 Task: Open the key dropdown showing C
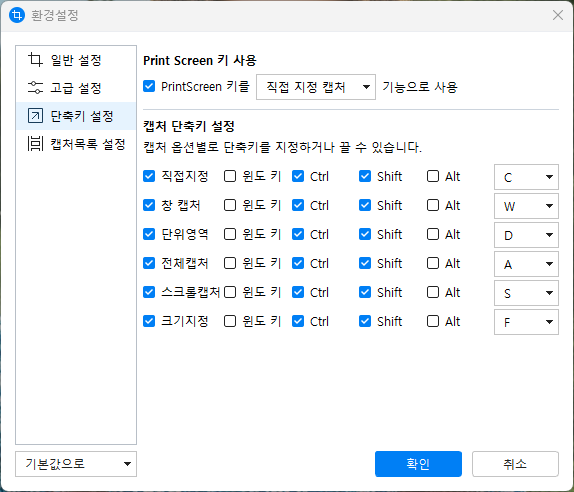pyautogui.click(x=526, y=177)
